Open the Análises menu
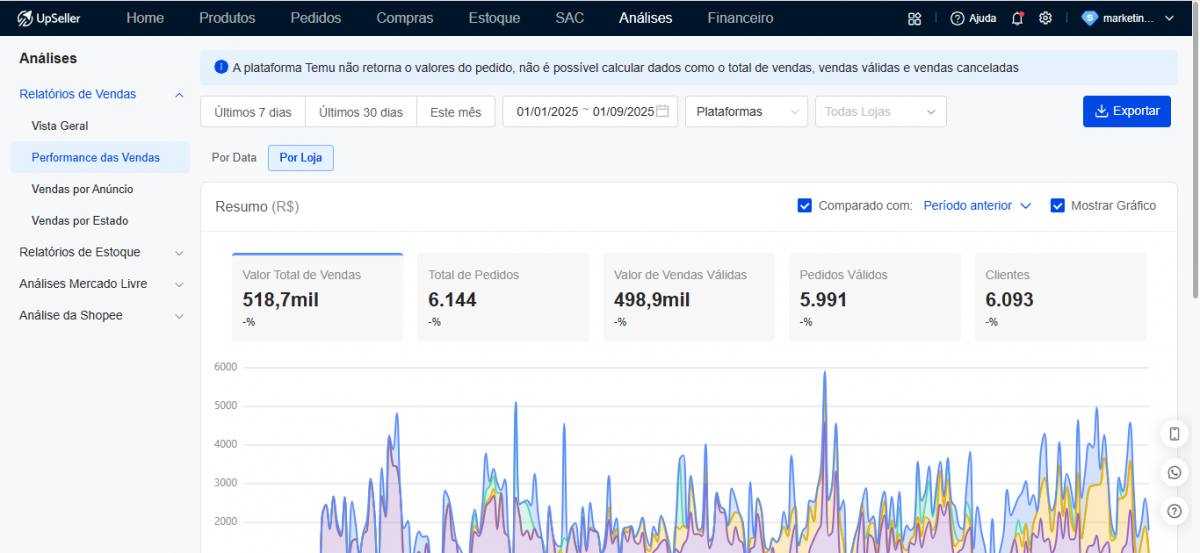 click(646, 18)
